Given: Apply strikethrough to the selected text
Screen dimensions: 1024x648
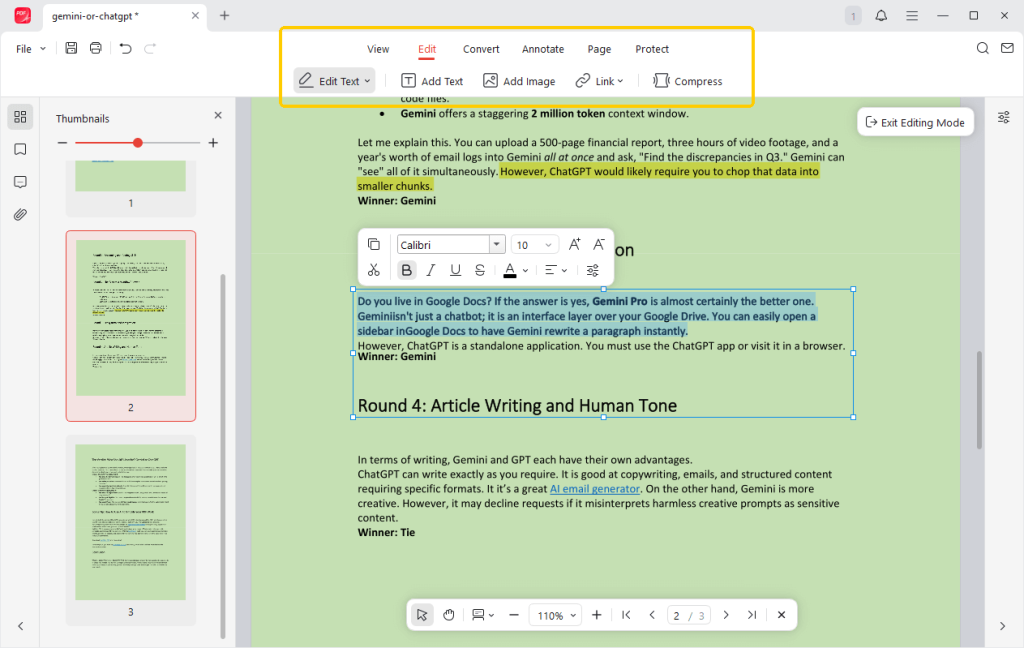Looking at the screenshot, I should pyautogui.click(x=480, y=270).
